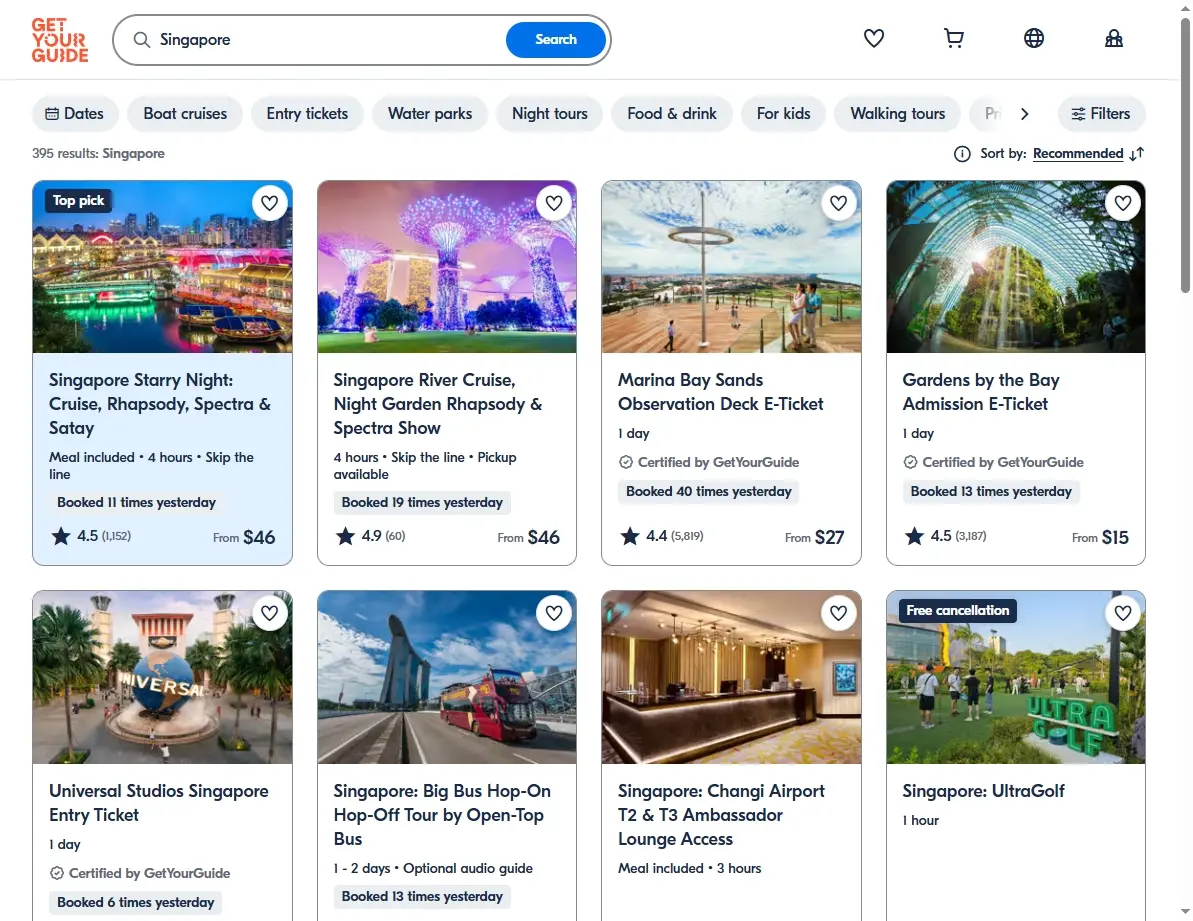1193x921 pixels.
Task: Favorite the Singapore UltraGolf activity
Action: pyautogui.click(x=1123, y=613)
